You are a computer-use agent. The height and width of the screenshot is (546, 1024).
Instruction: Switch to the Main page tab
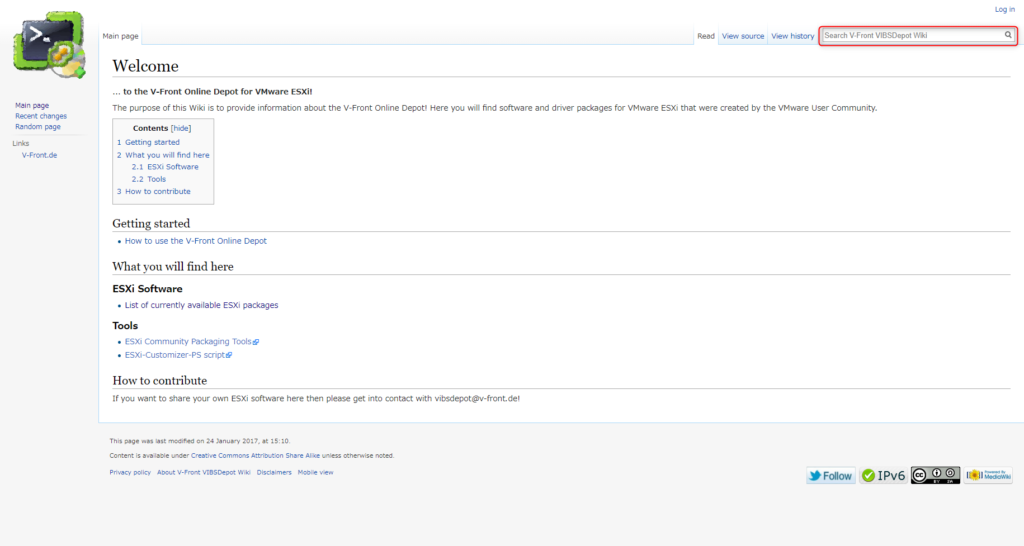tap(120, 36)
